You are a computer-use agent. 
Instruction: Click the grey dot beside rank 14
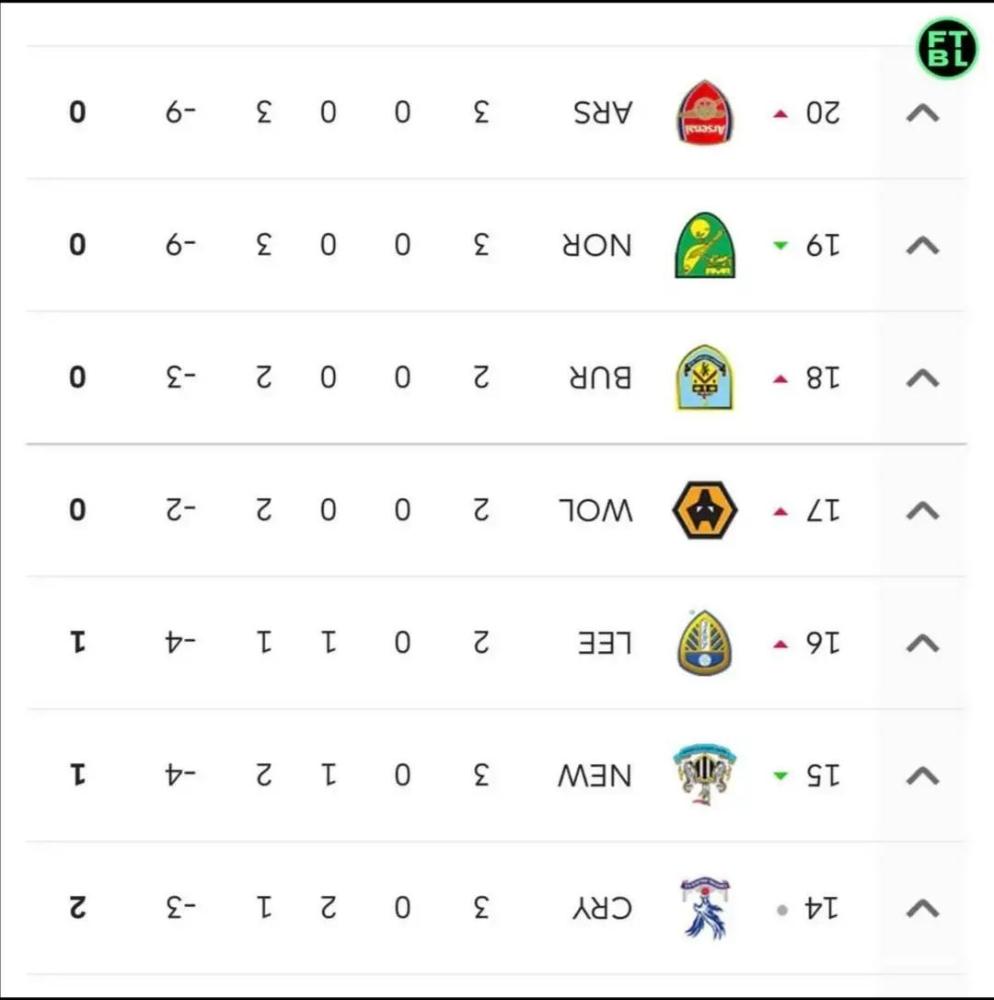click(782, 910)
